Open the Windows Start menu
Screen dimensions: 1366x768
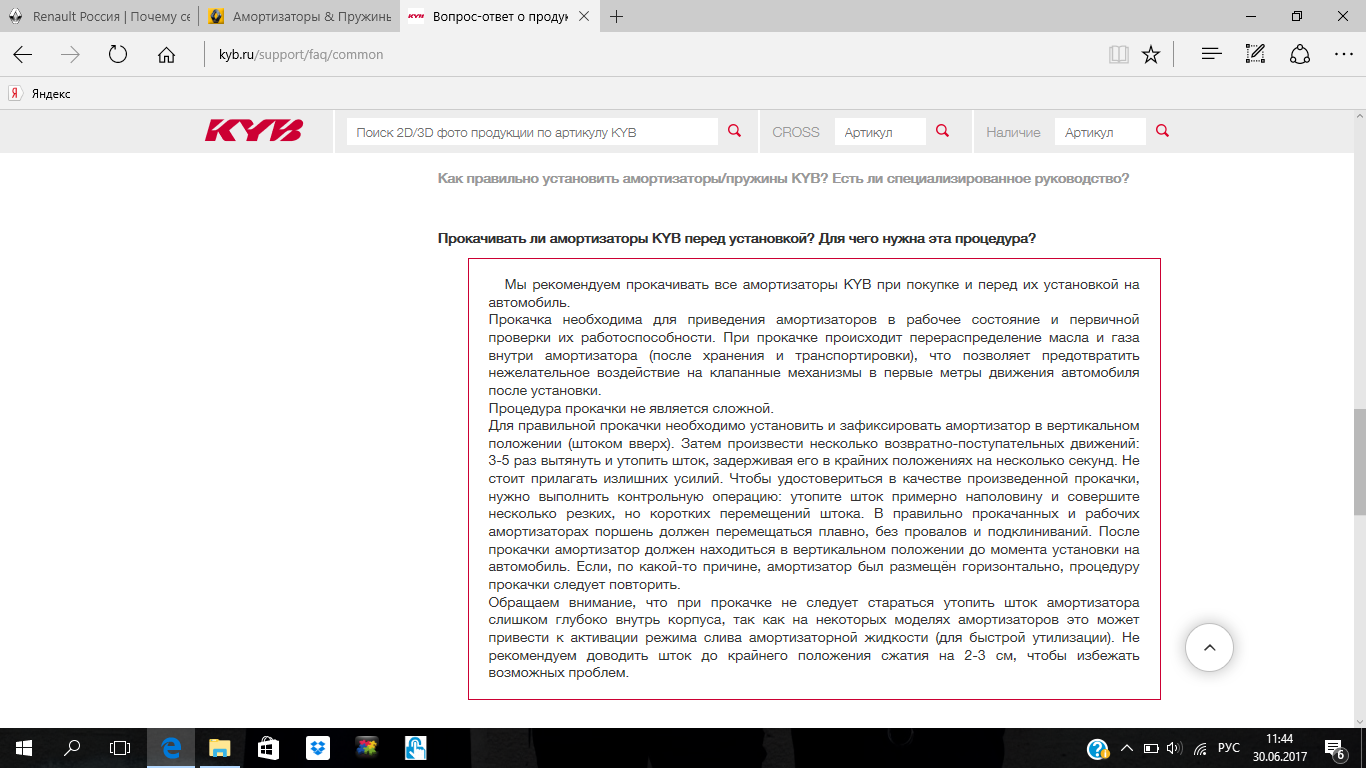tap(23, 748)
